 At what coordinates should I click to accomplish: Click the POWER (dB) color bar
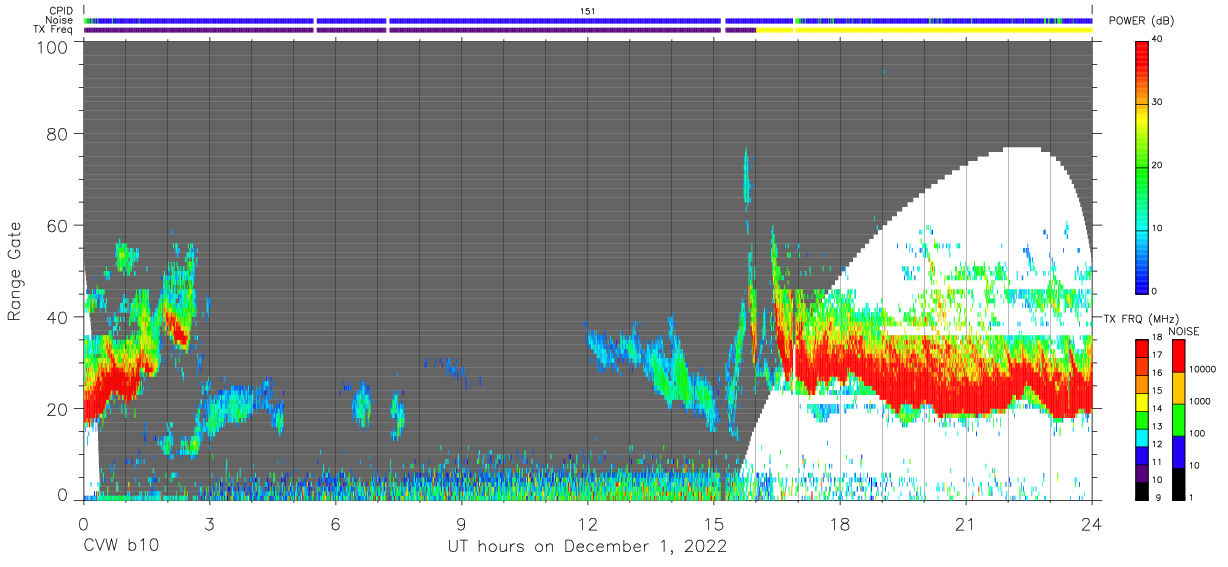click(1144, 166)
